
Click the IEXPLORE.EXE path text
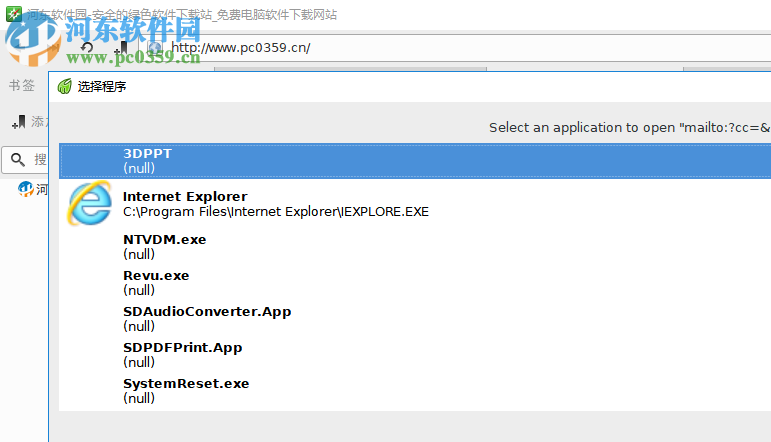click(276, 212)
